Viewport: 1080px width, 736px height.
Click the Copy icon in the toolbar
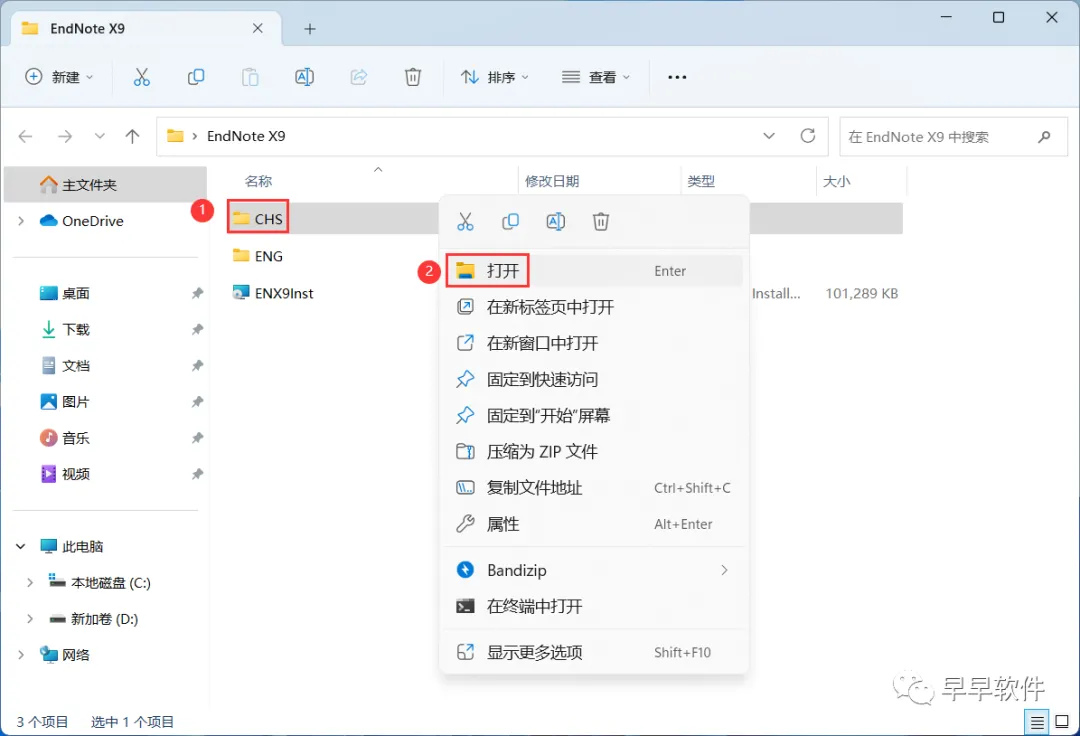(196, 77)
